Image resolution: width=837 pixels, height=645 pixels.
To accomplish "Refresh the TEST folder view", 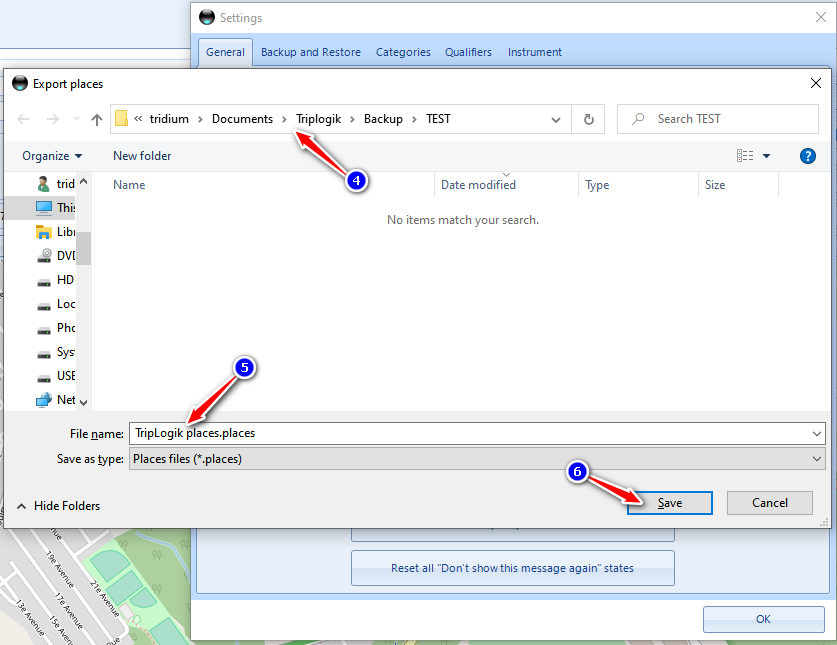I will (x=588, y=119).
